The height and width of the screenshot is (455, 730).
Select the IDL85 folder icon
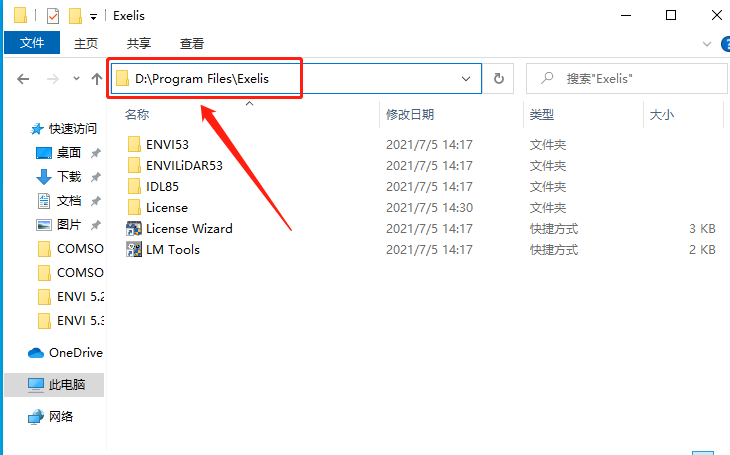(x=134, y=186)
